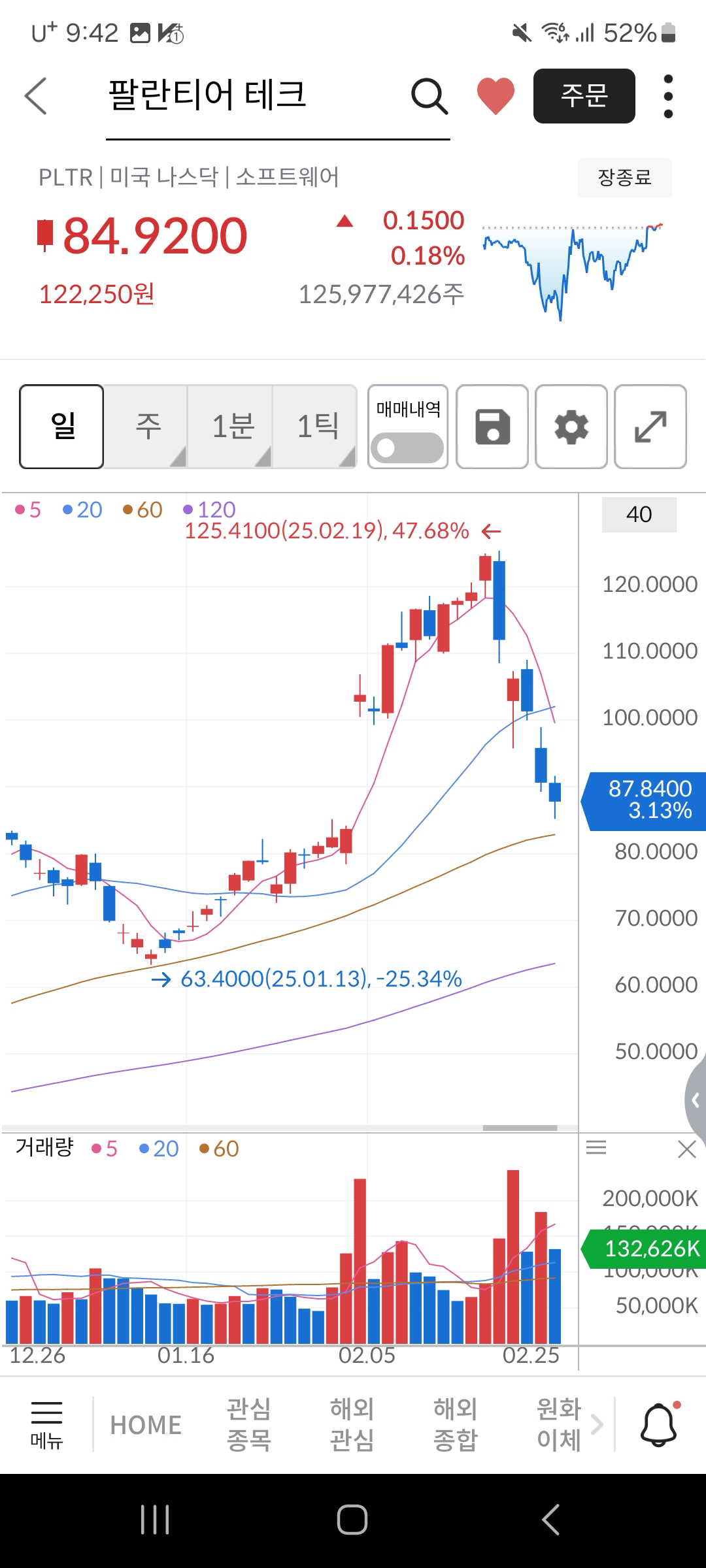Open the three-dot more options menu

point(668,97)
